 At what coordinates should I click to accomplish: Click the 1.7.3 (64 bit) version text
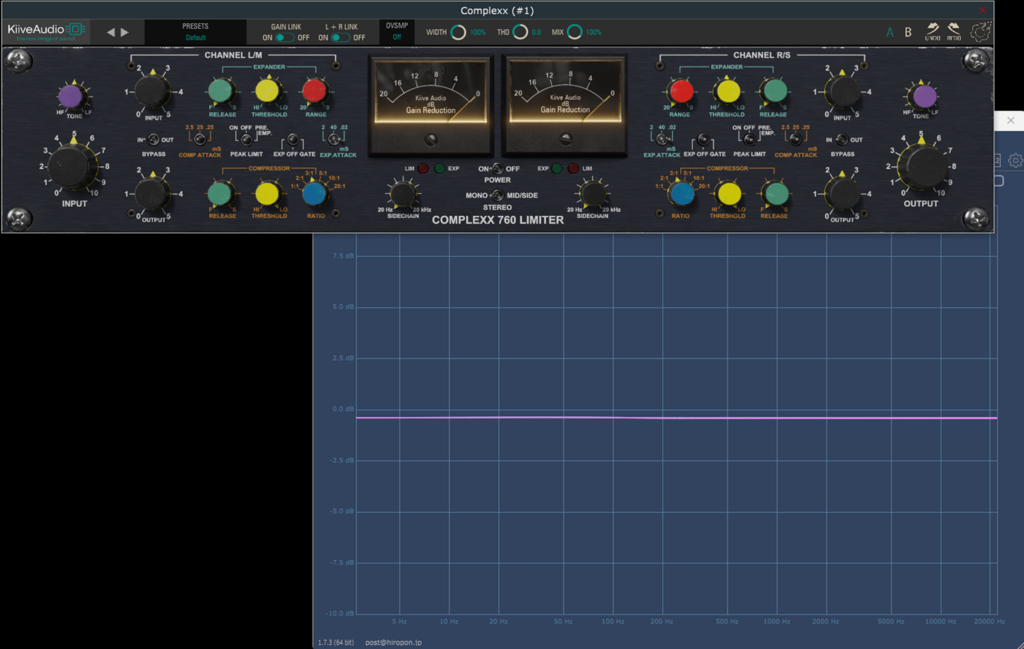tap(336, 642)
